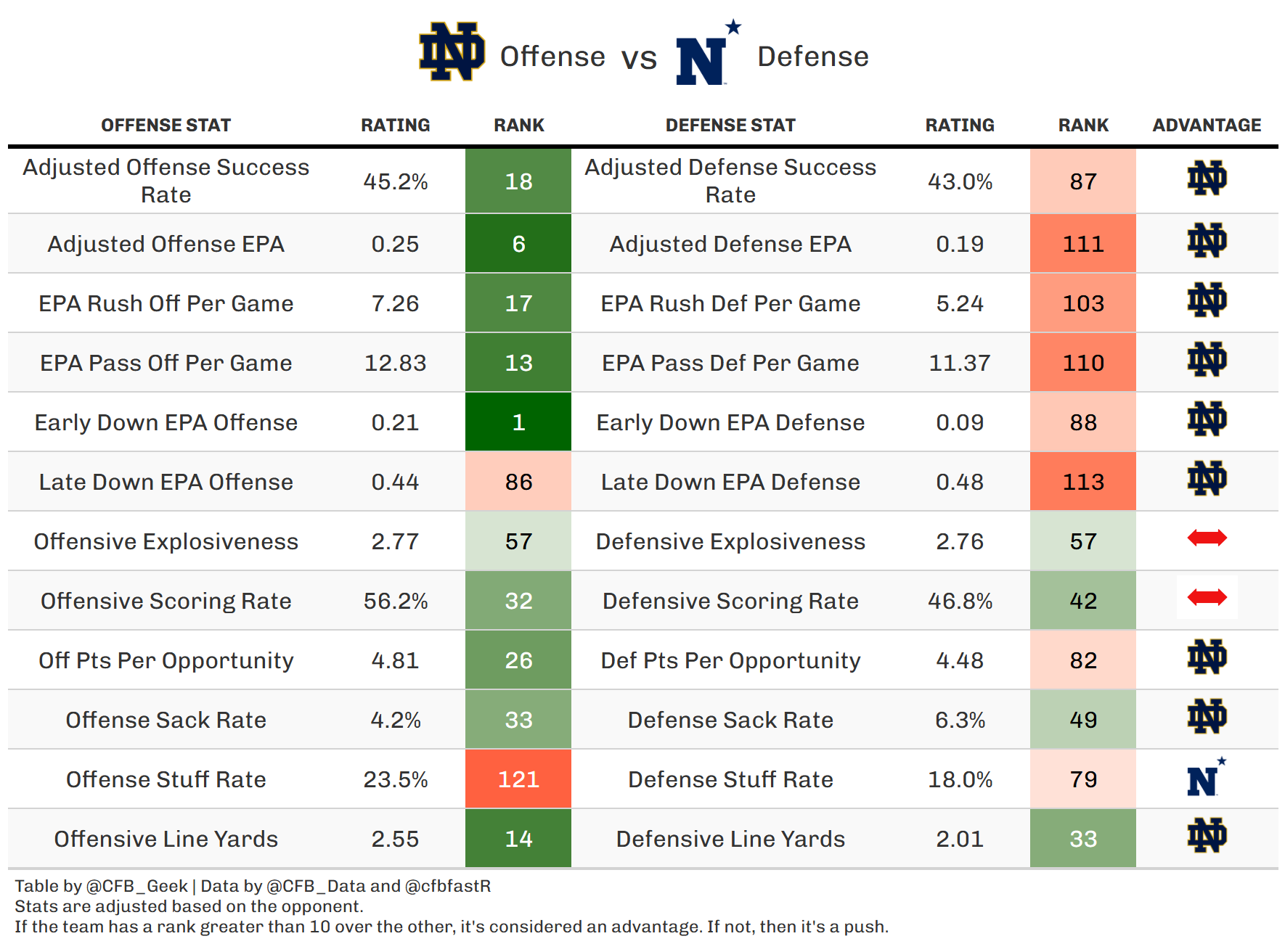
Task: Click the dark green rank 1 cell
Action: click(518, 422)
